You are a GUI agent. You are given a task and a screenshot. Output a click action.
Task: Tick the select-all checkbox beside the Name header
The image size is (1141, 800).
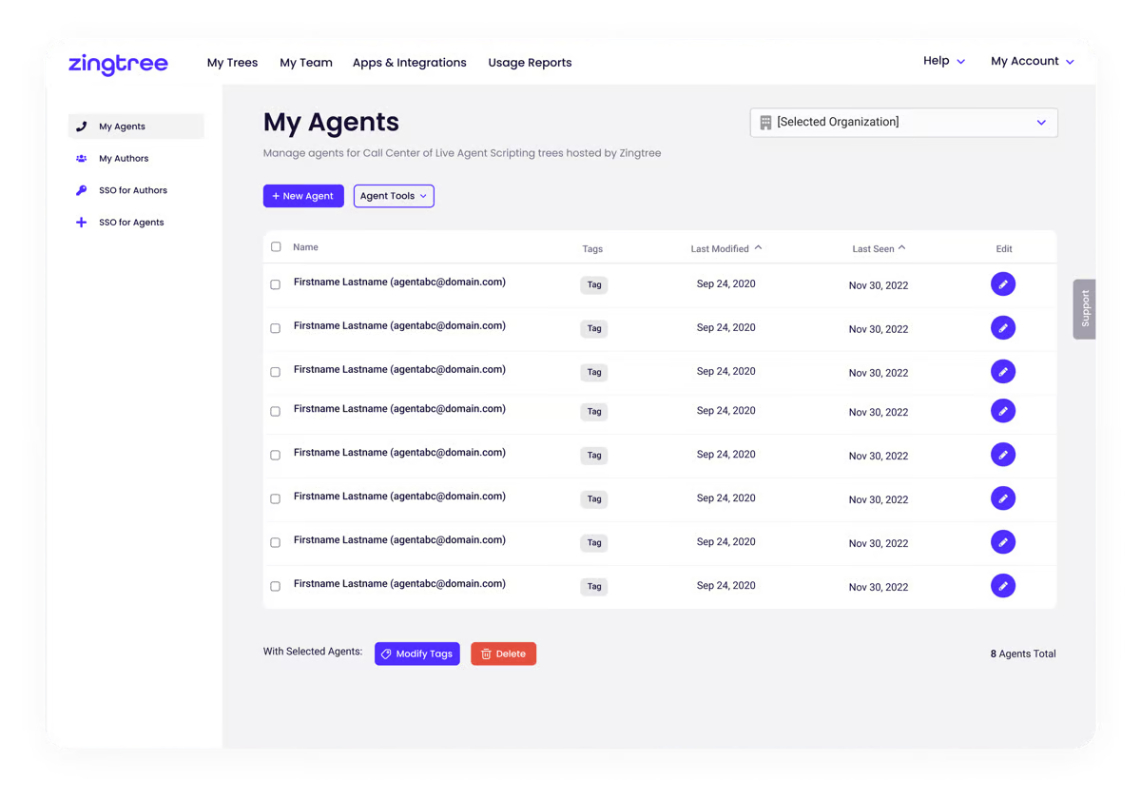point(276,247)
